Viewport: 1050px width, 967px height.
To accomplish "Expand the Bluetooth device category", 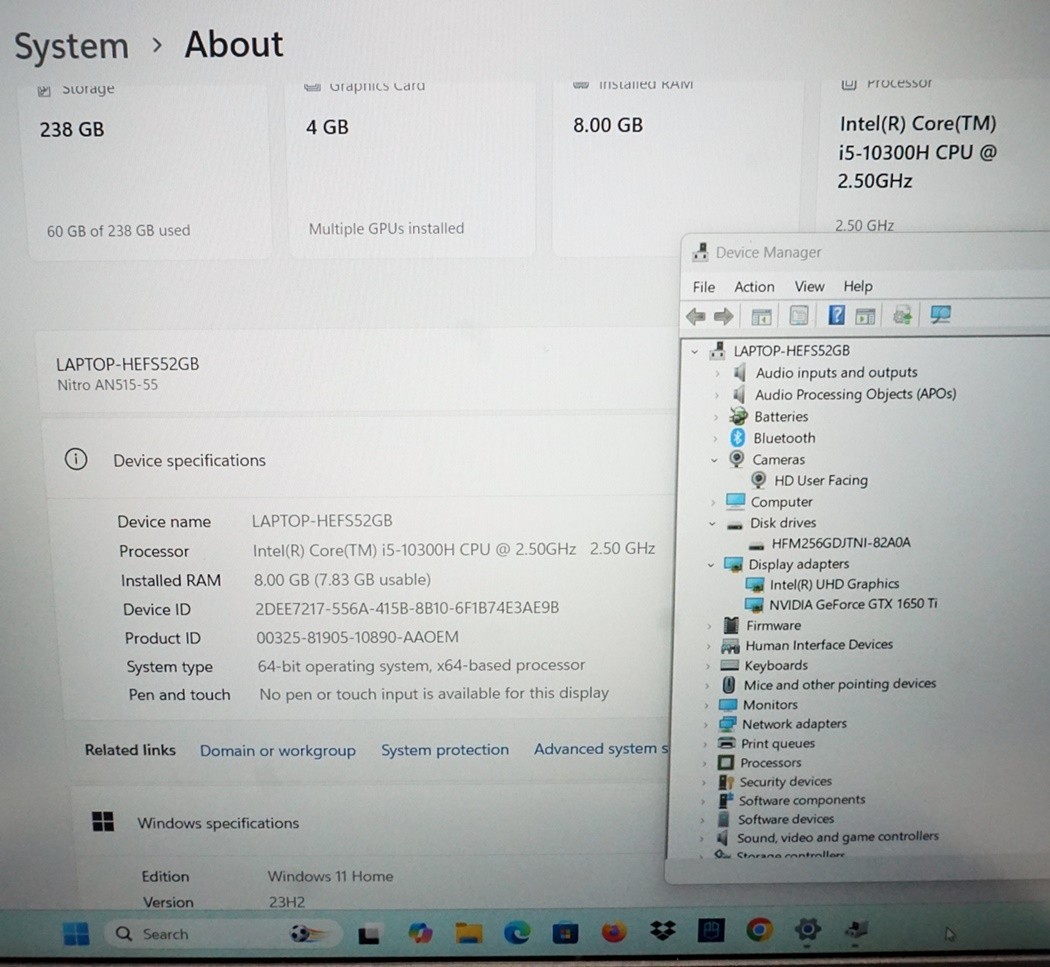I will 715,439.
